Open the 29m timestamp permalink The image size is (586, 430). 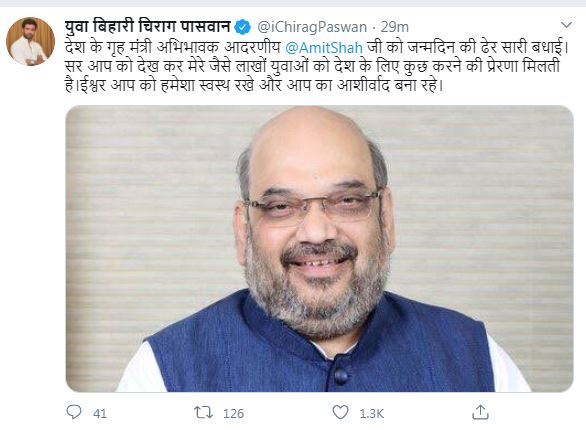tap(395, 27)
